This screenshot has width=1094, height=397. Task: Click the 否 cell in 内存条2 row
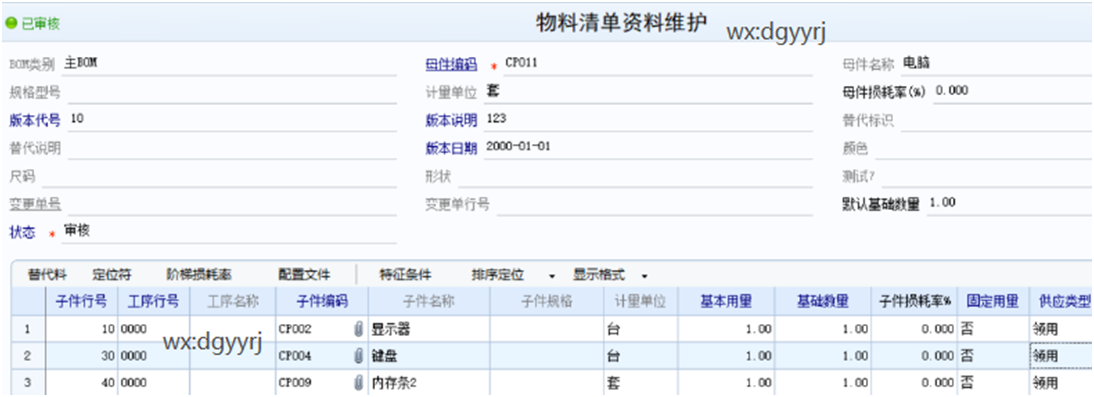click(992, 382)
